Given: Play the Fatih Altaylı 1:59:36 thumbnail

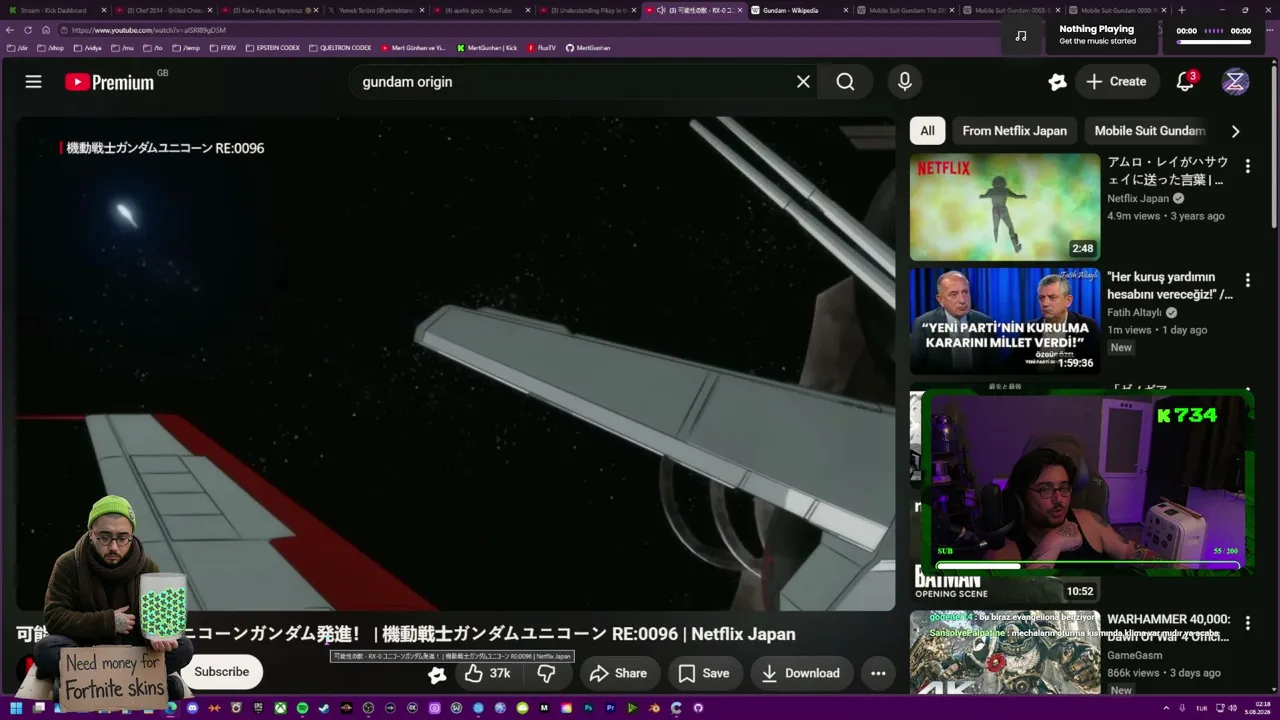Looking at the screenshot, I should (1005, 321).
